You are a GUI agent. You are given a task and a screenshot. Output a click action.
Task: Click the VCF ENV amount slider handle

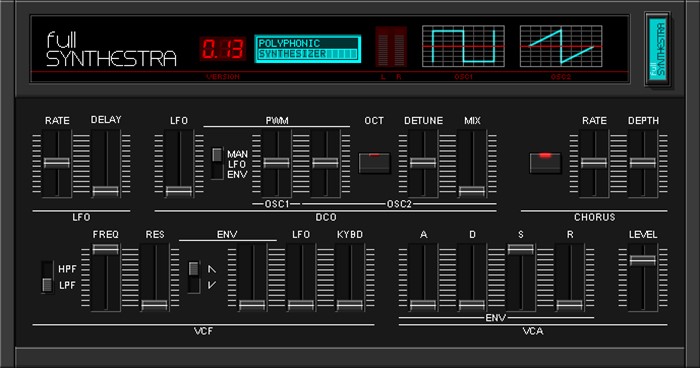(252, 305)
